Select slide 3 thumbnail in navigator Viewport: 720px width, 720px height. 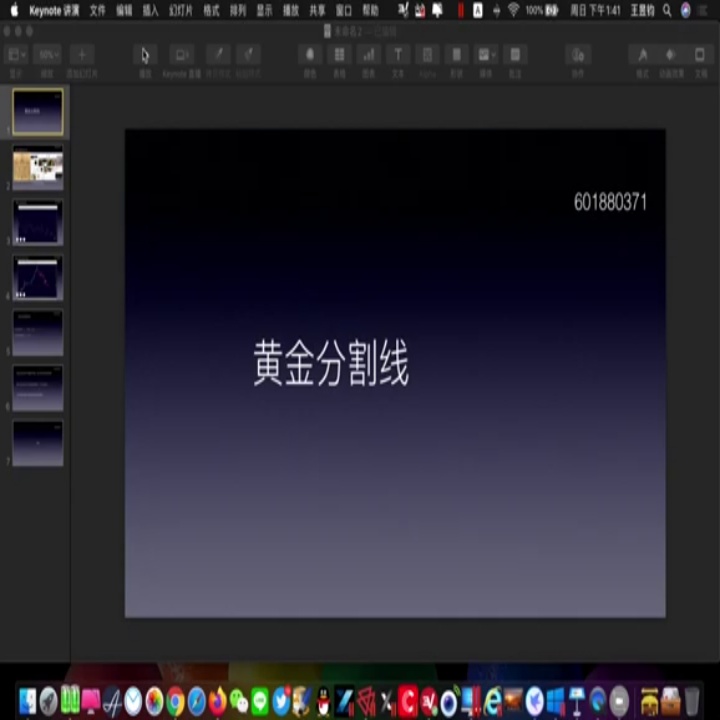[x=38, y=222]
